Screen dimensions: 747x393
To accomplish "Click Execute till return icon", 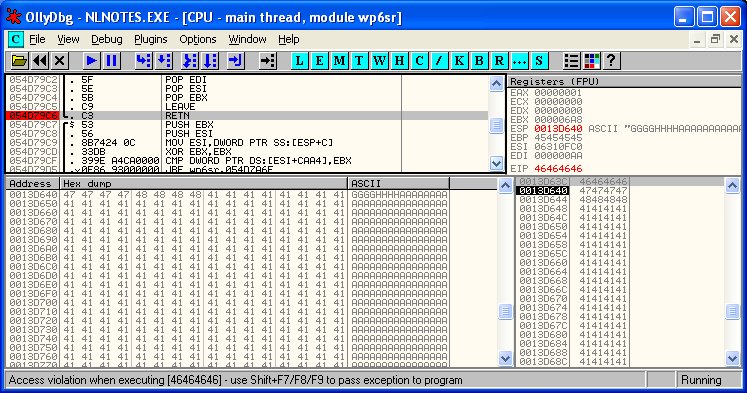I will click(236, 60).
